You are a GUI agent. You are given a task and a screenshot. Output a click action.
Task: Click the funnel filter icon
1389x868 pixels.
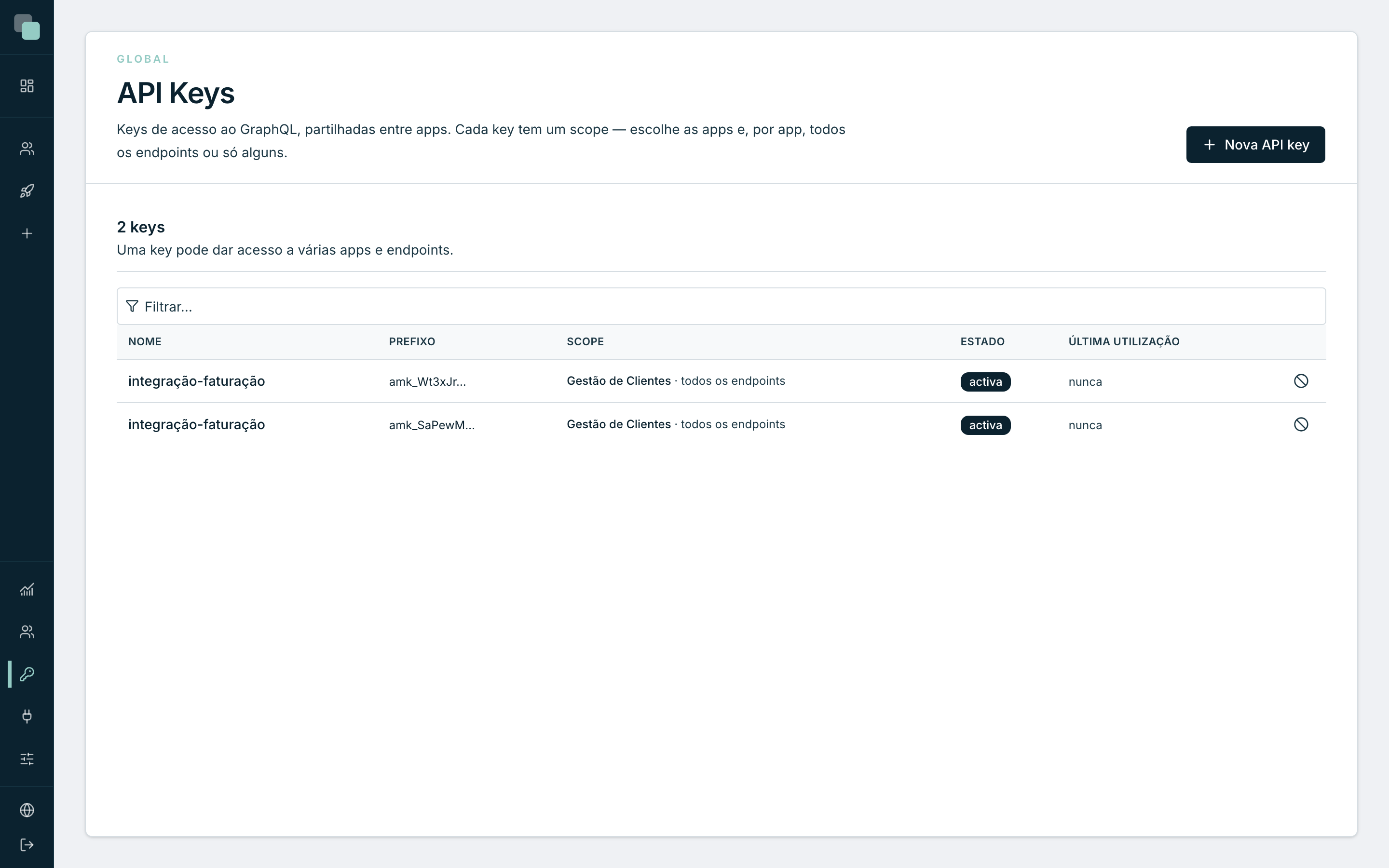(132, 306)
